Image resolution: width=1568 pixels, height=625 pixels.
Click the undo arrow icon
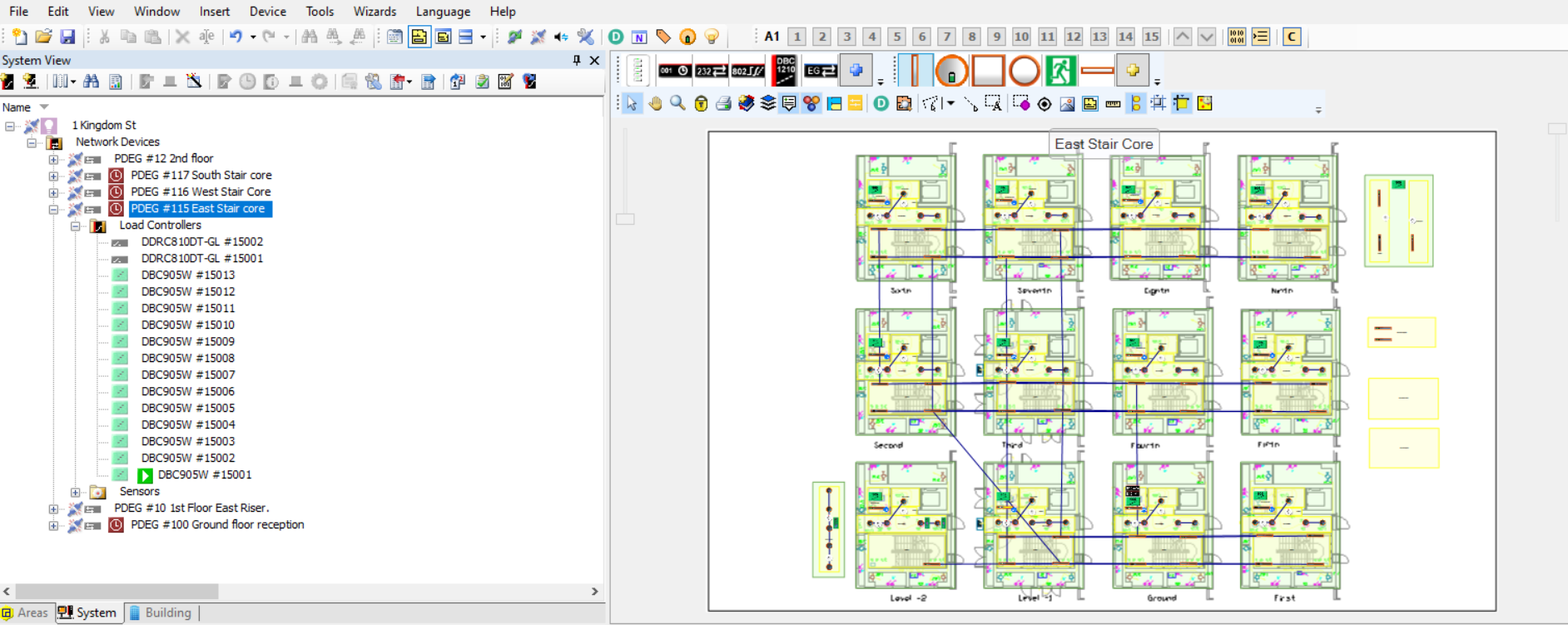[x=236, y=37]
